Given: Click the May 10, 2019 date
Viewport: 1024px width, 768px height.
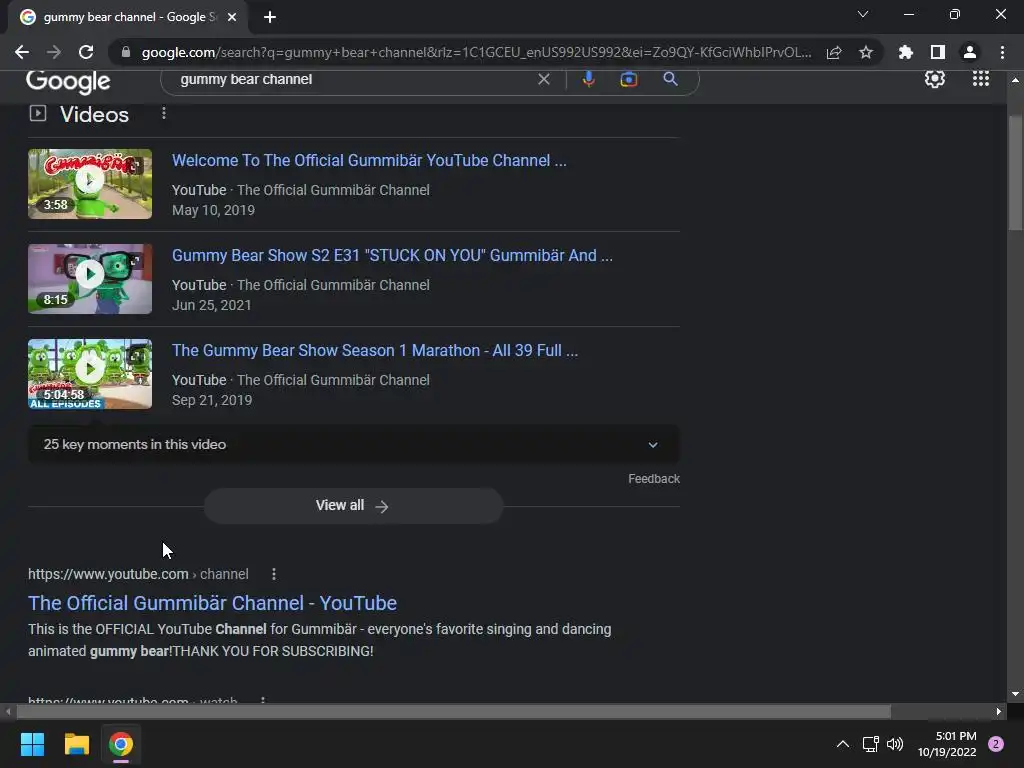Looking at the screenshot, I should (x=214, y=210).
